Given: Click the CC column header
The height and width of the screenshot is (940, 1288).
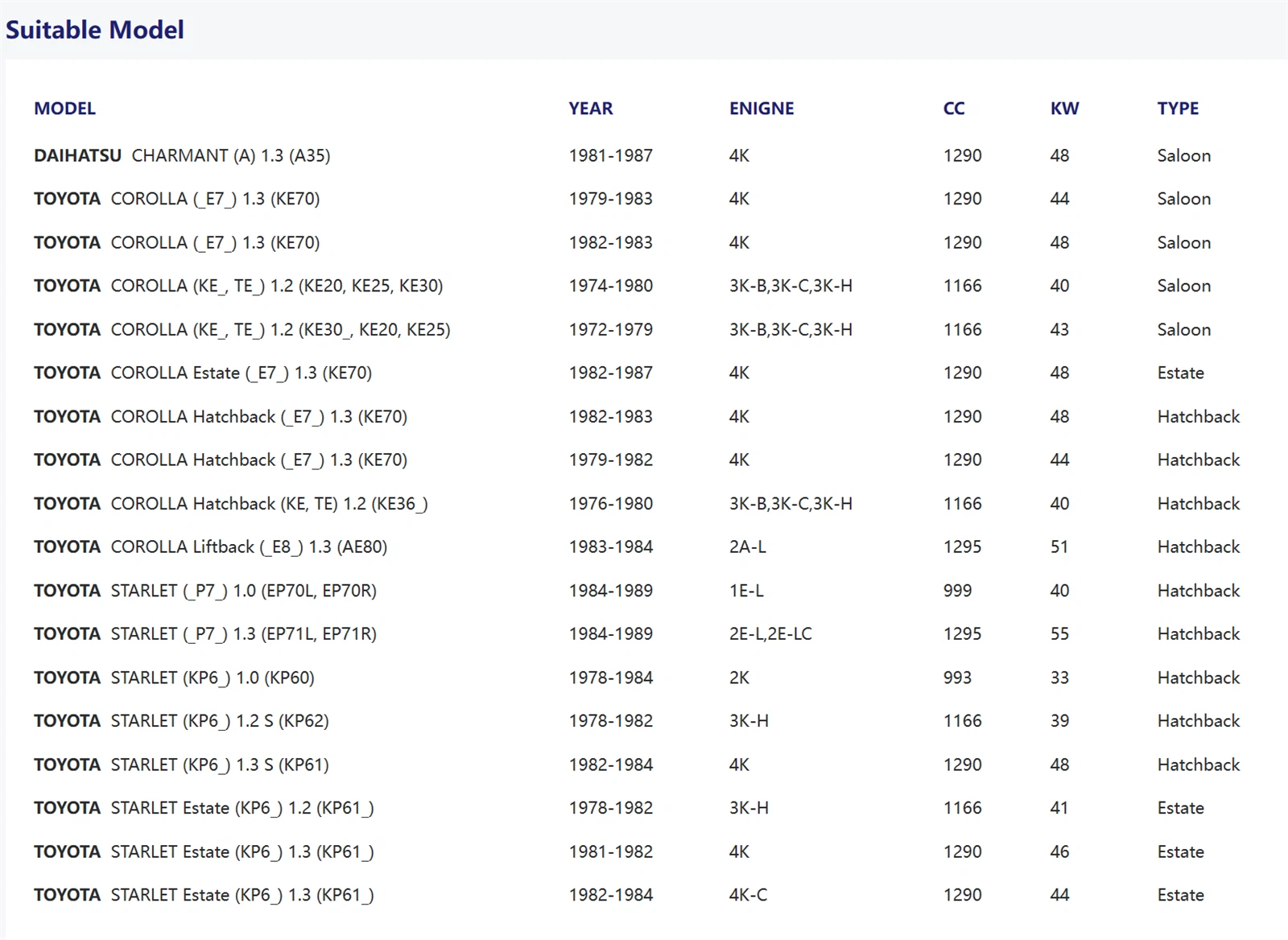Looking at the screenshot, I should [x=954, y=109].
